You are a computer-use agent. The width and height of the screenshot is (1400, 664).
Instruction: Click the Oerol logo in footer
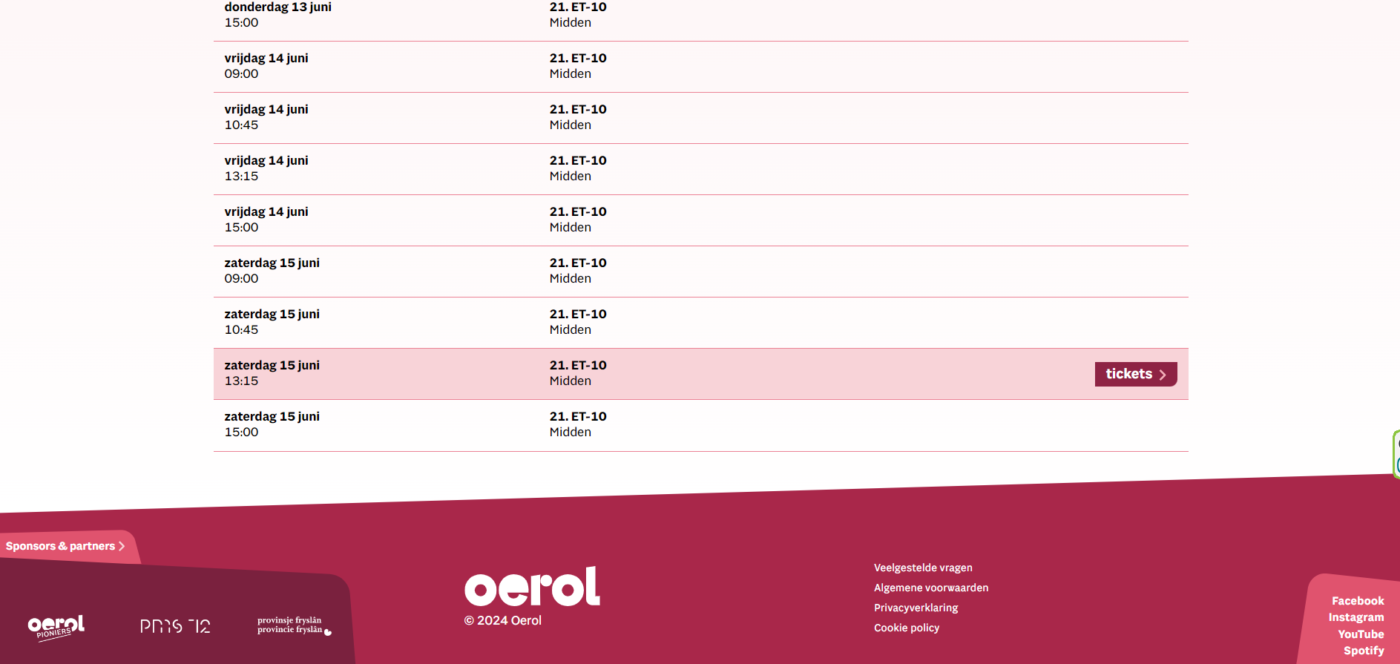click(x=532, y=587)
